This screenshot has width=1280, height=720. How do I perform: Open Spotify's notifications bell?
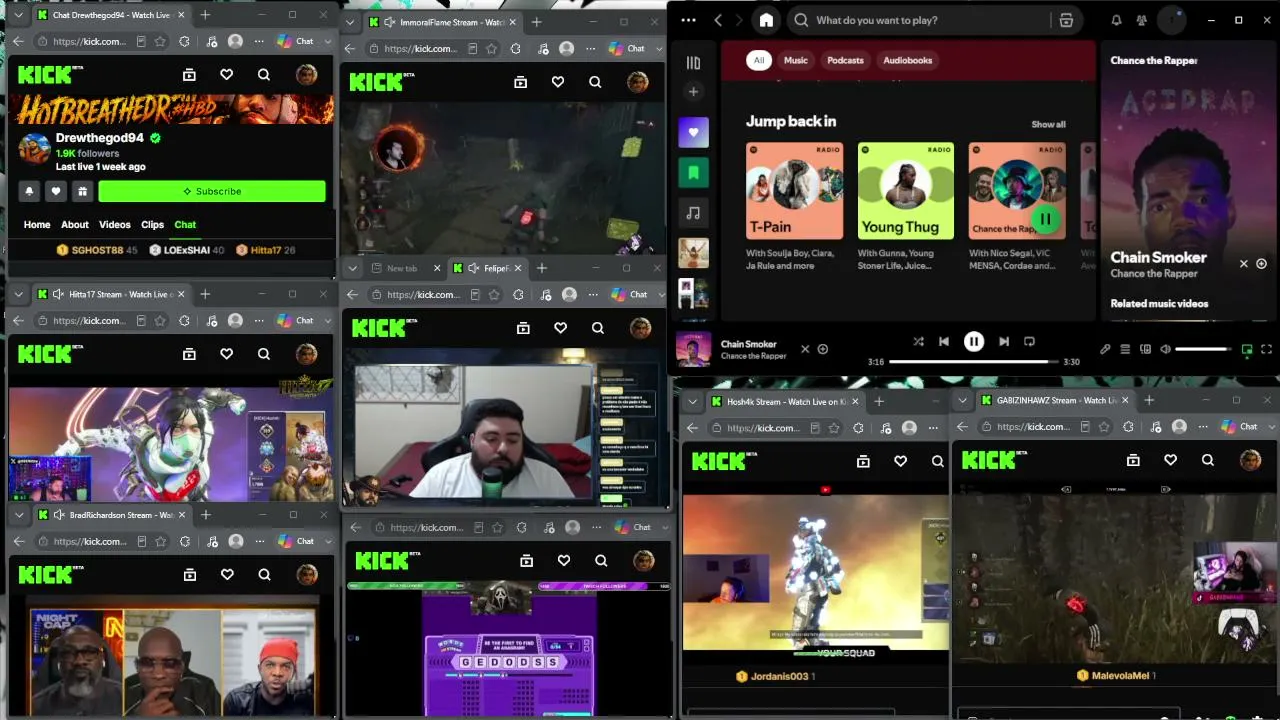pos(1116,20)
